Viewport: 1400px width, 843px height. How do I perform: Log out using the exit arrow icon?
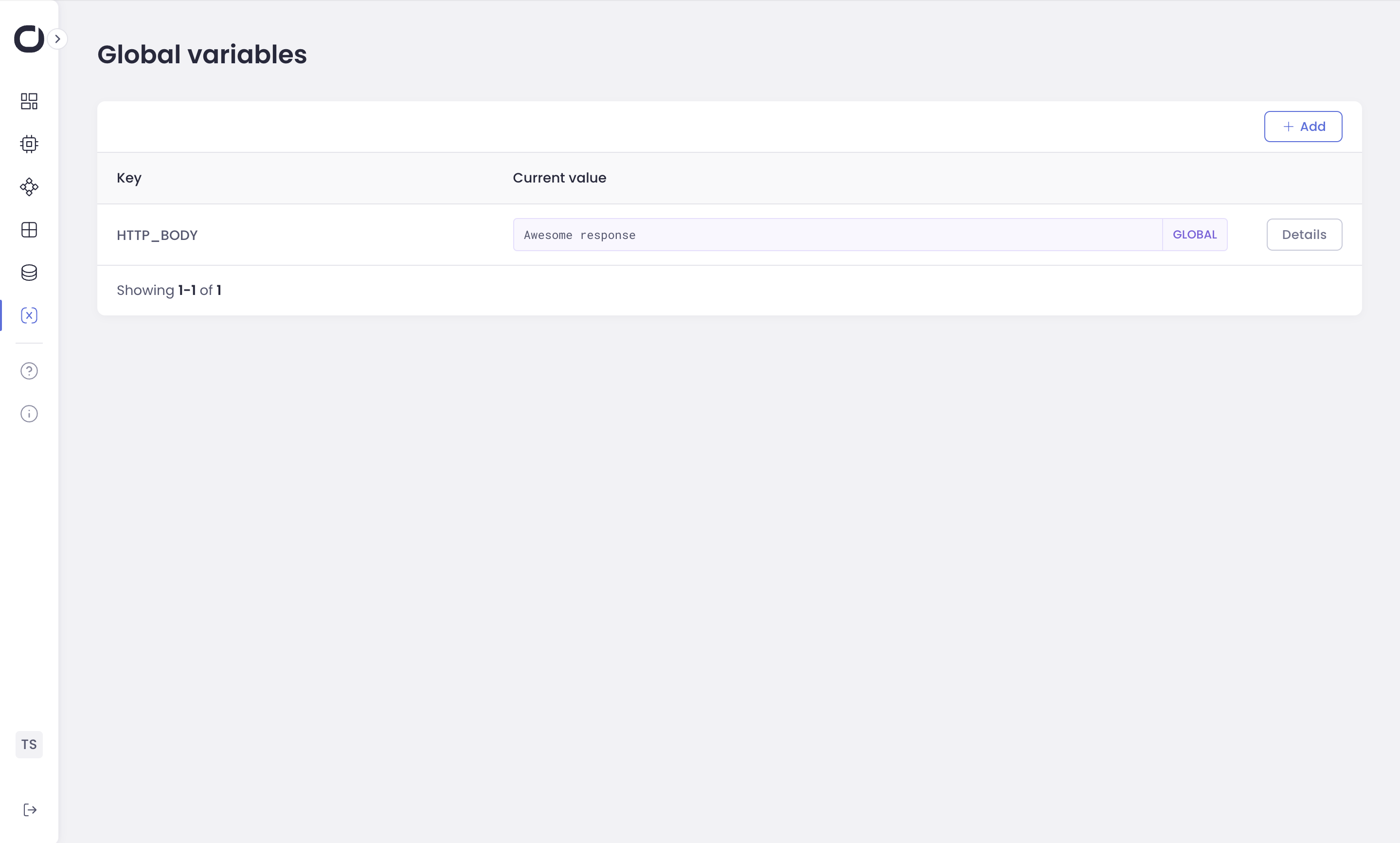tap(30, 809)
